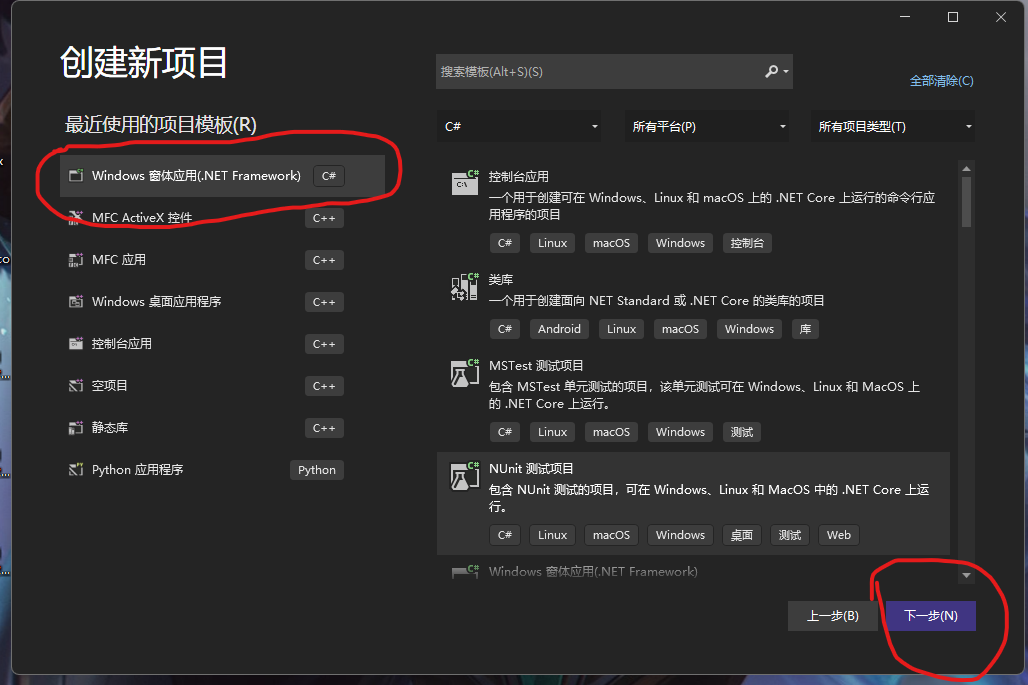Click the 下一步(N) button
This screenshot has width=1028, height=685.
(931, 616)
